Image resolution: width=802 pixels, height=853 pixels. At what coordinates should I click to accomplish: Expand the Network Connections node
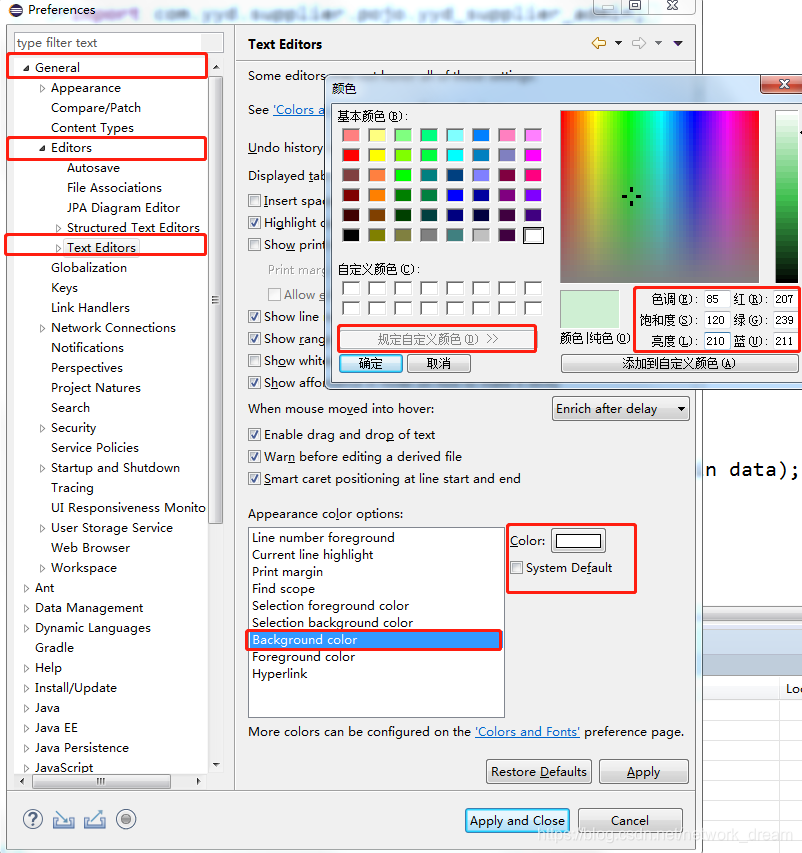click(42, 328)
